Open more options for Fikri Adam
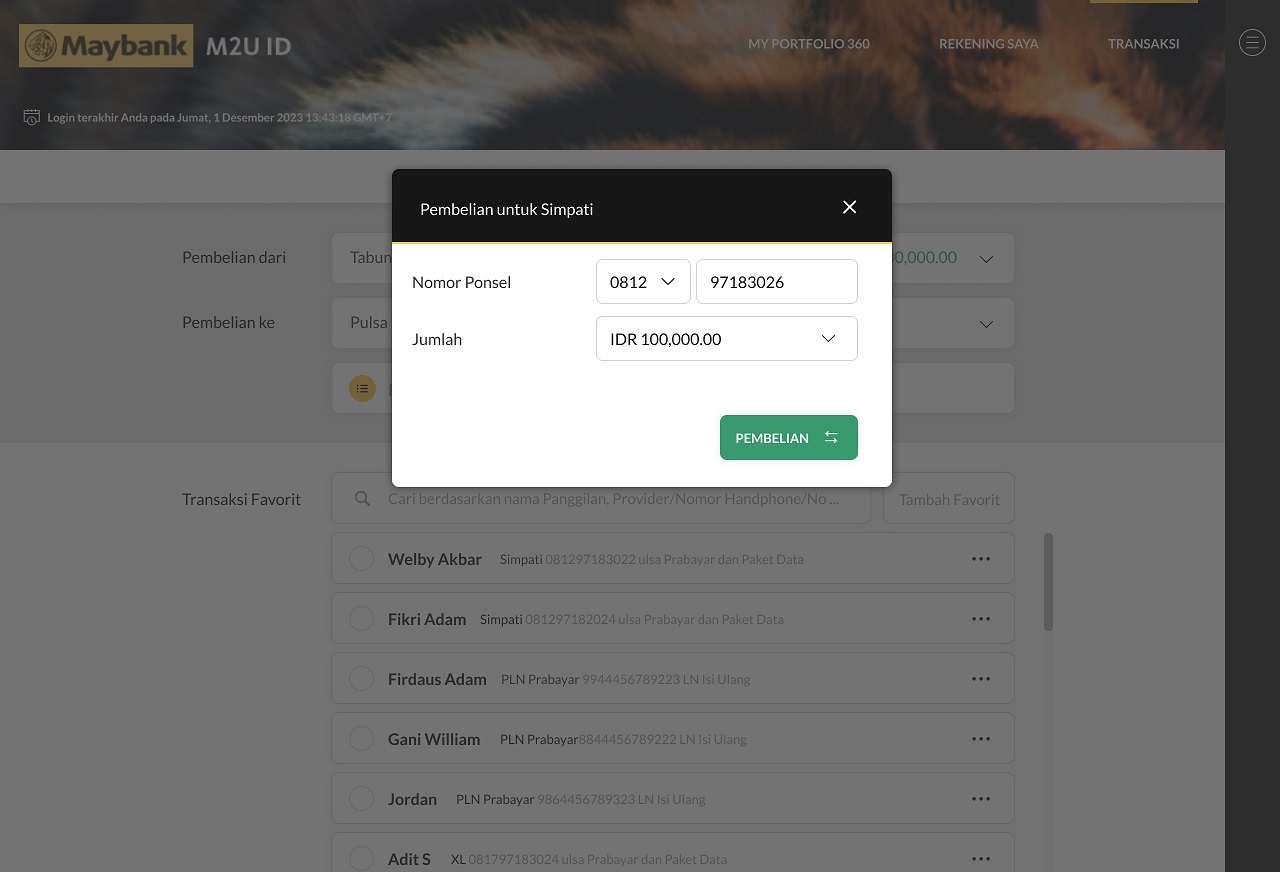The height and width of the screenshot is (872, 1280). [981, 619]
